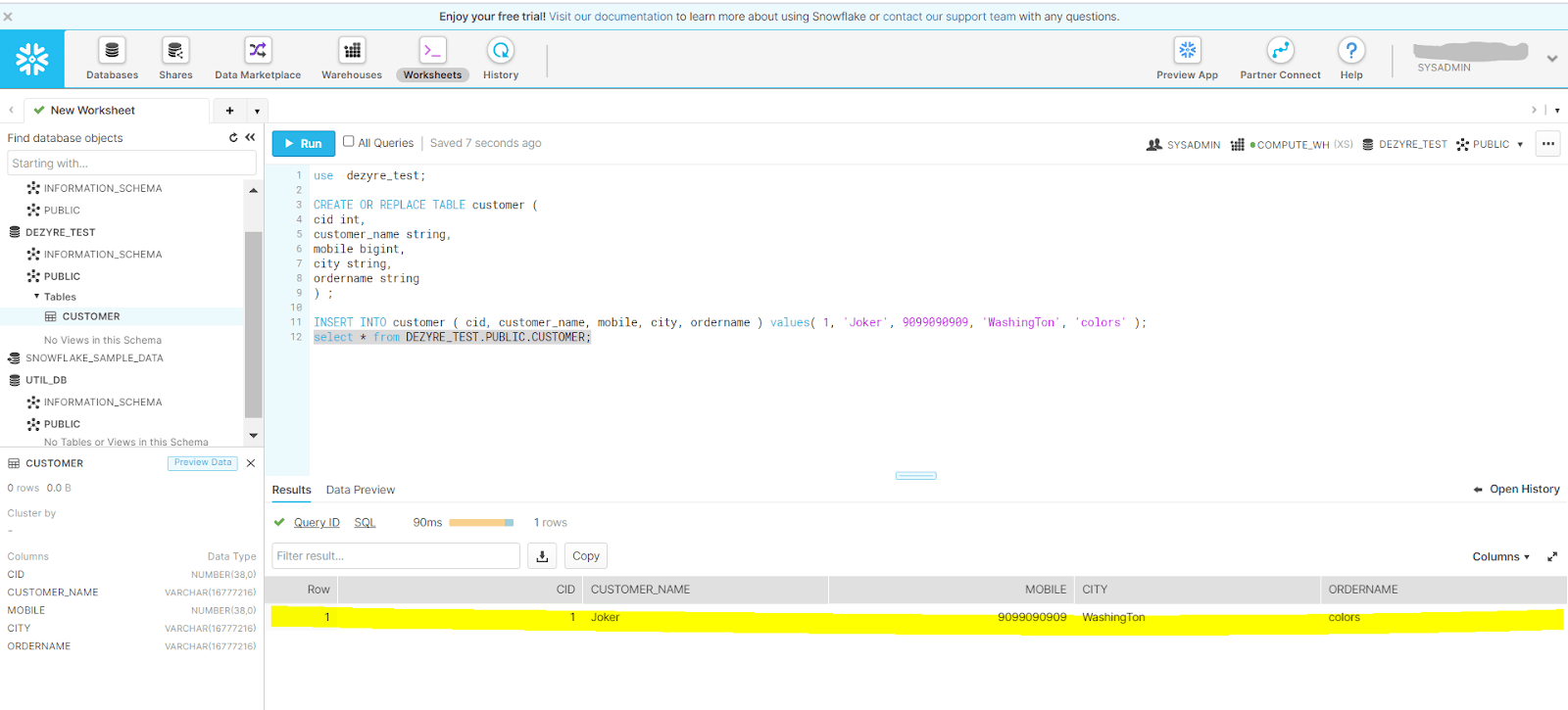This screenshot has width=1568, height=710.
Task: Switch to the Results tab
Action: pos(291,490)
